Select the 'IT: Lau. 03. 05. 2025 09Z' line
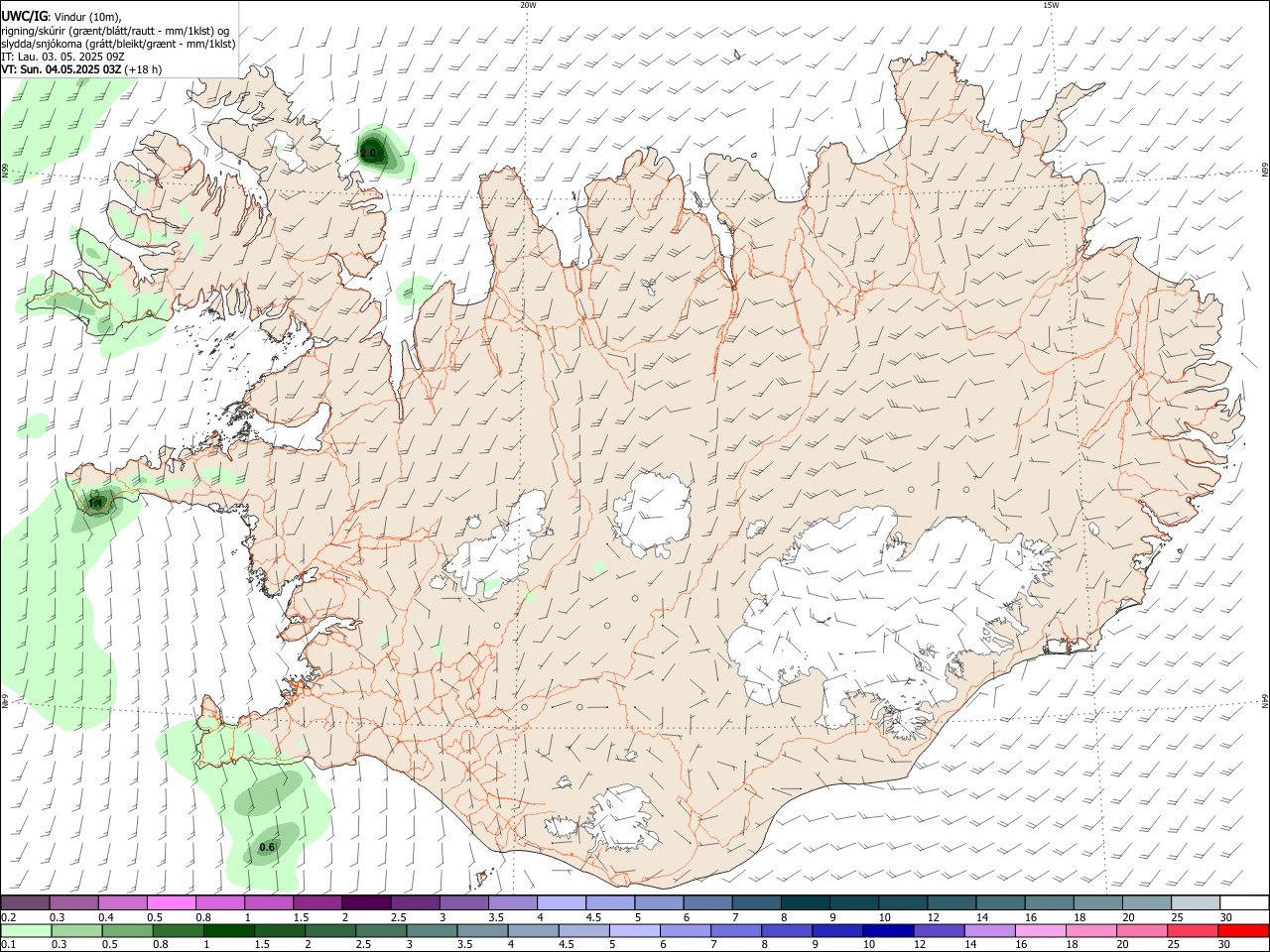 (63, 57)
